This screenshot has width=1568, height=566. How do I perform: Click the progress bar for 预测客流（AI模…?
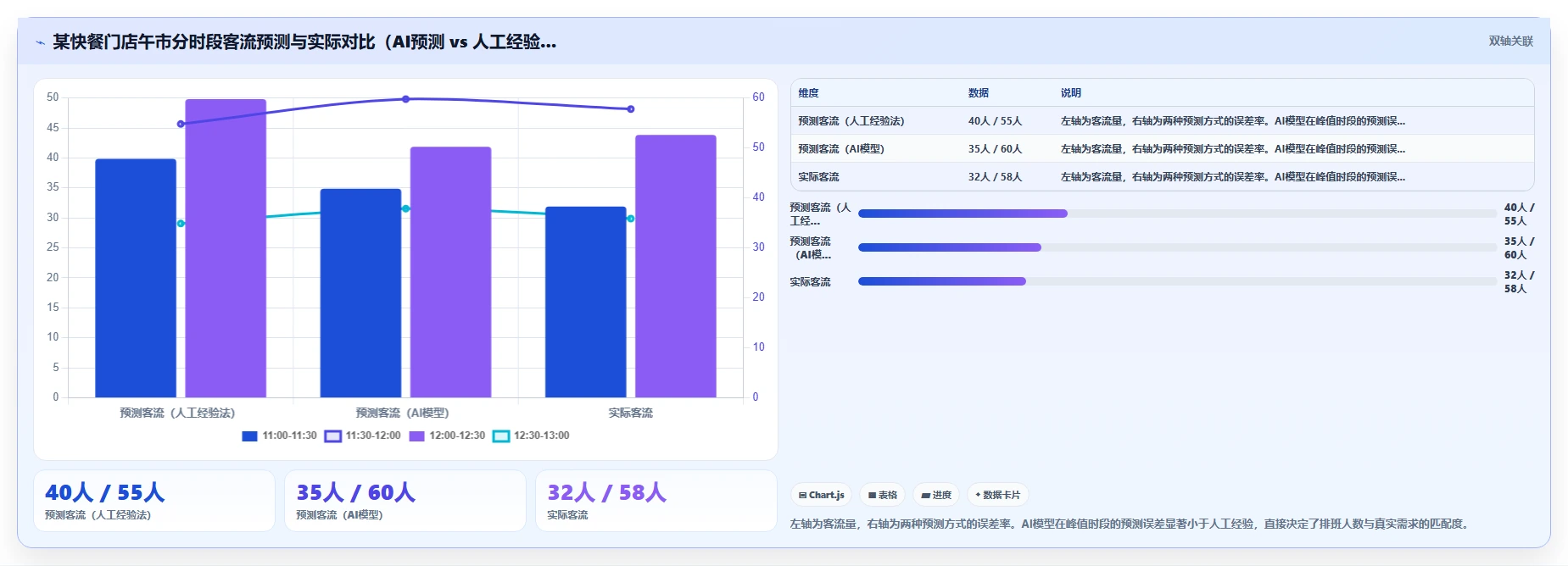coord(1177,247)
